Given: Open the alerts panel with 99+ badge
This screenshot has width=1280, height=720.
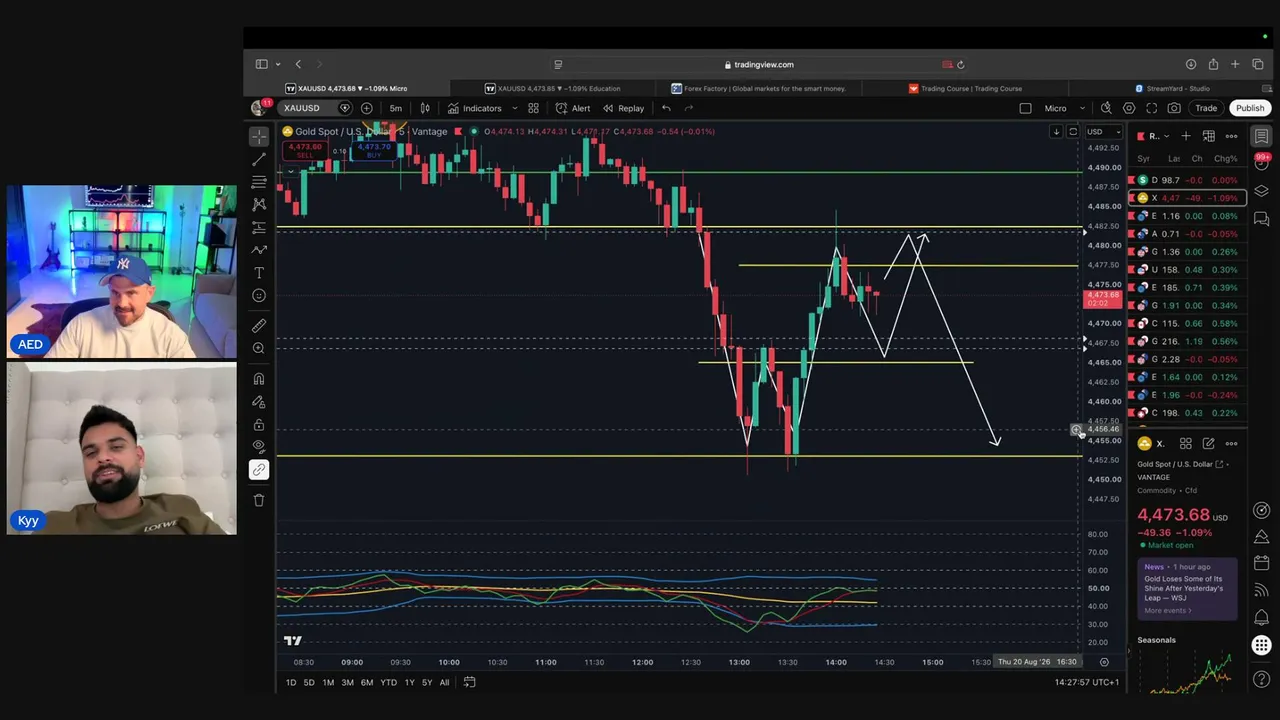Looking at the screenshot, I should tap(1262, 162).
